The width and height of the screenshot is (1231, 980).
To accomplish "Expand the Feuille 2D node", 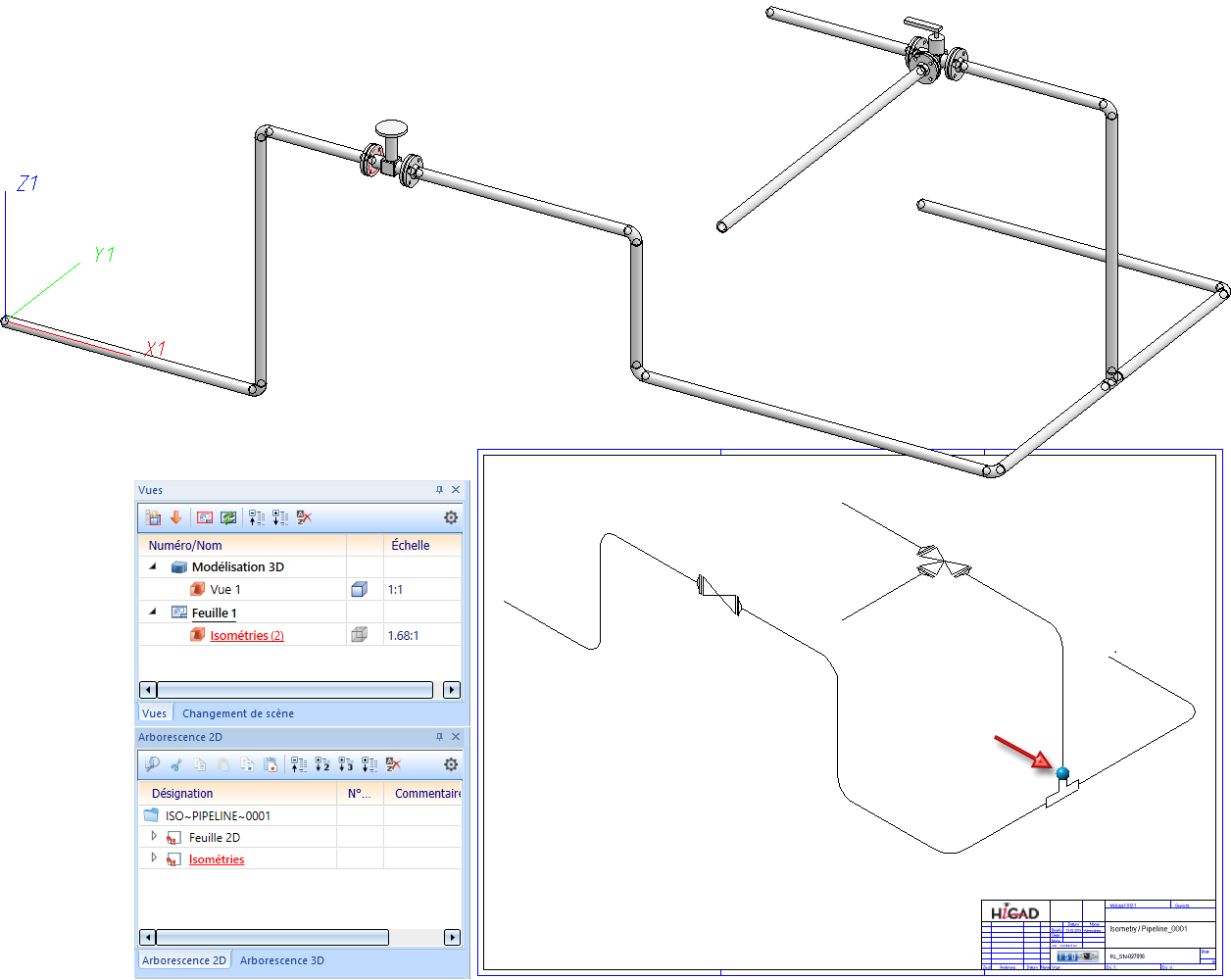I will pyautogui.click(x=154, y=837).
